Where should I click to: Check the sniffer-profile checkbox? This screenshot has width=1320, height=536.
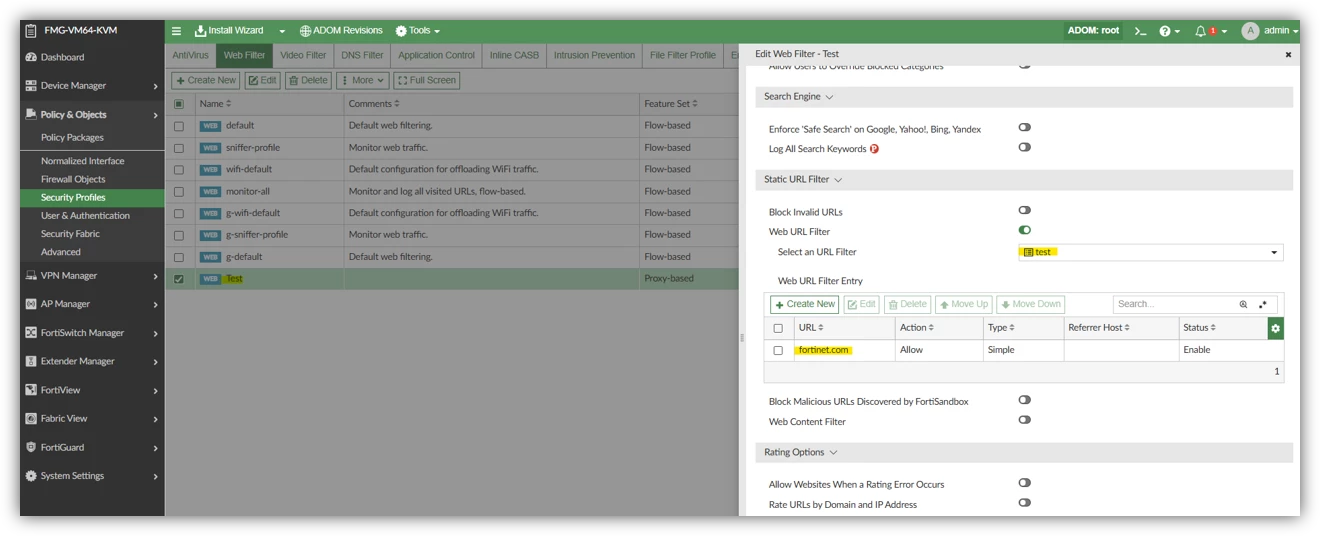point(179,148)
